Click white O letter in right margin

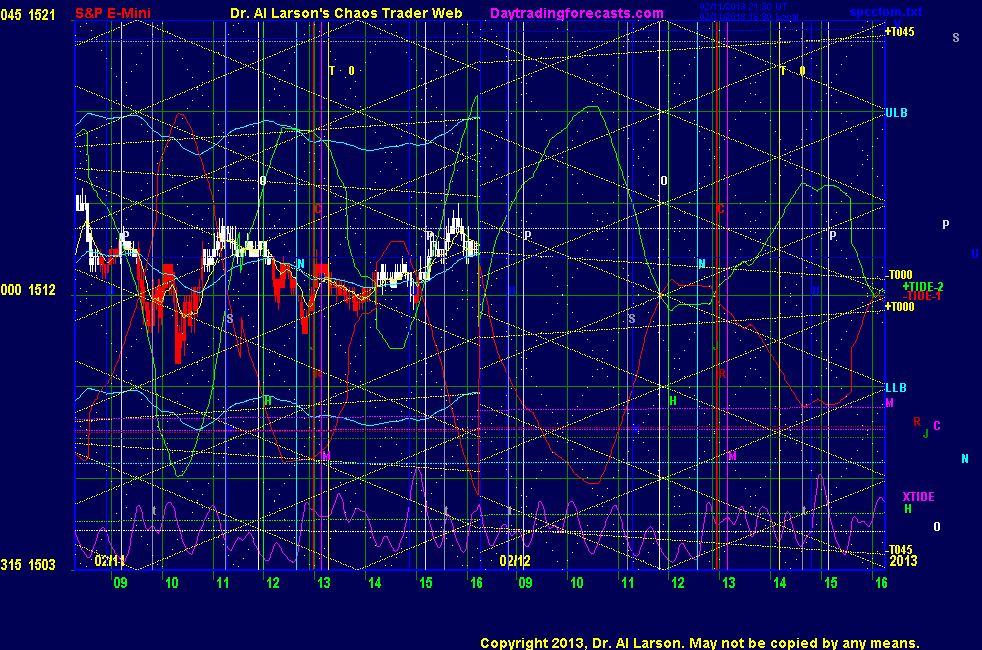click(937, 527)
